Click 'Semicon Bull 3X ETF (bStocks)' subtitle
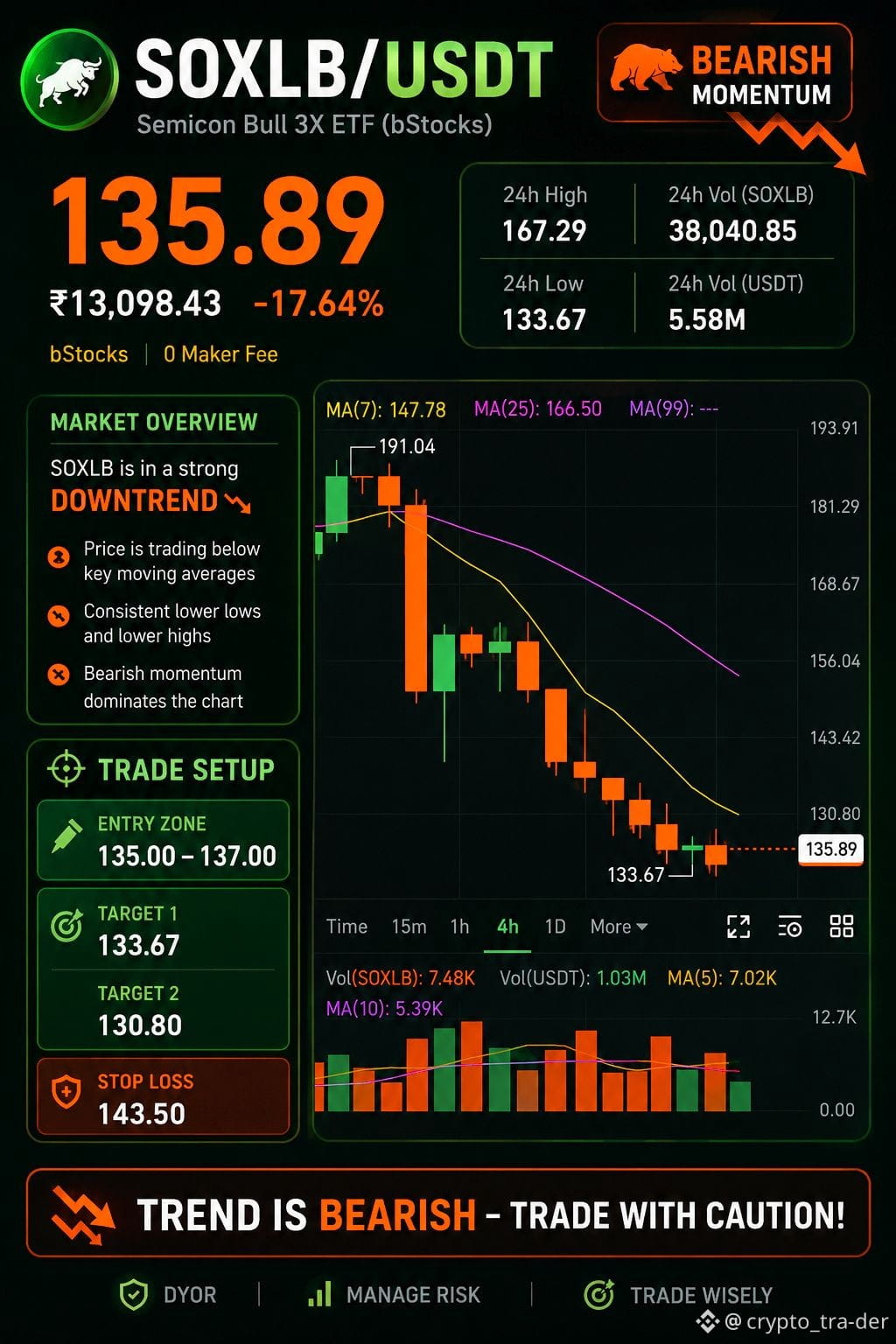 click(x=314, y=124)
